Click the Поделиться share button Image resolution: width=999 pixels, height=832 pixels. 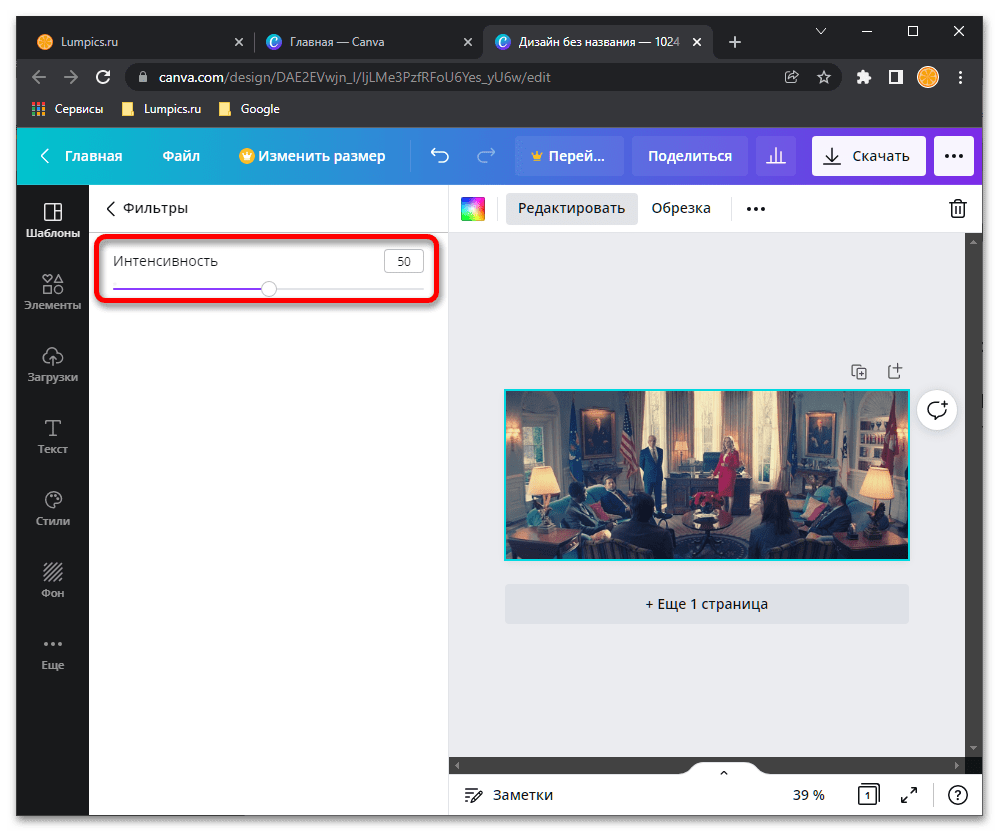coord(689,155)
